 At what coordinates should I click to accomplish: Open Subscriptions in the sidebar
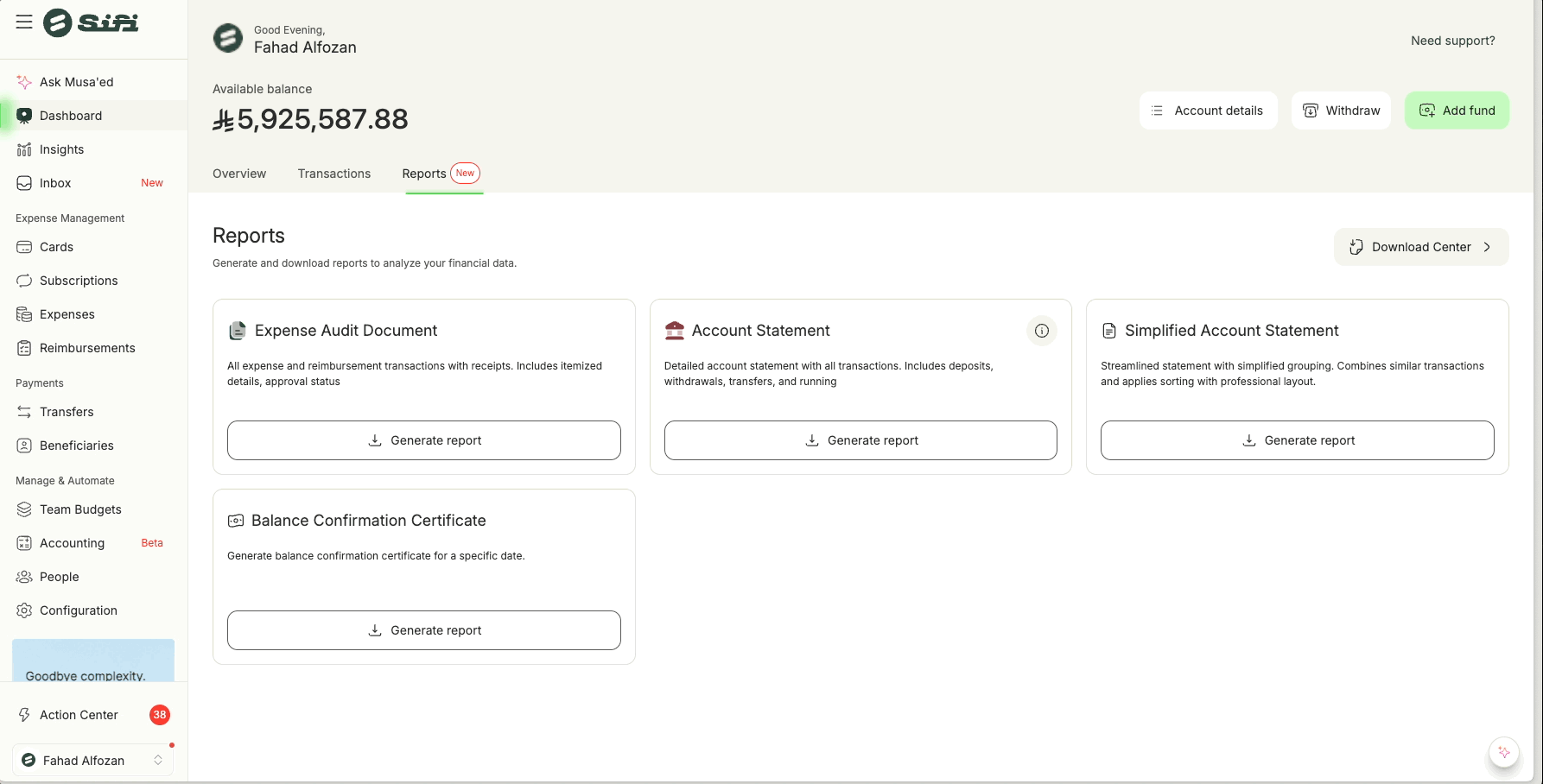[x=79, y=281]
